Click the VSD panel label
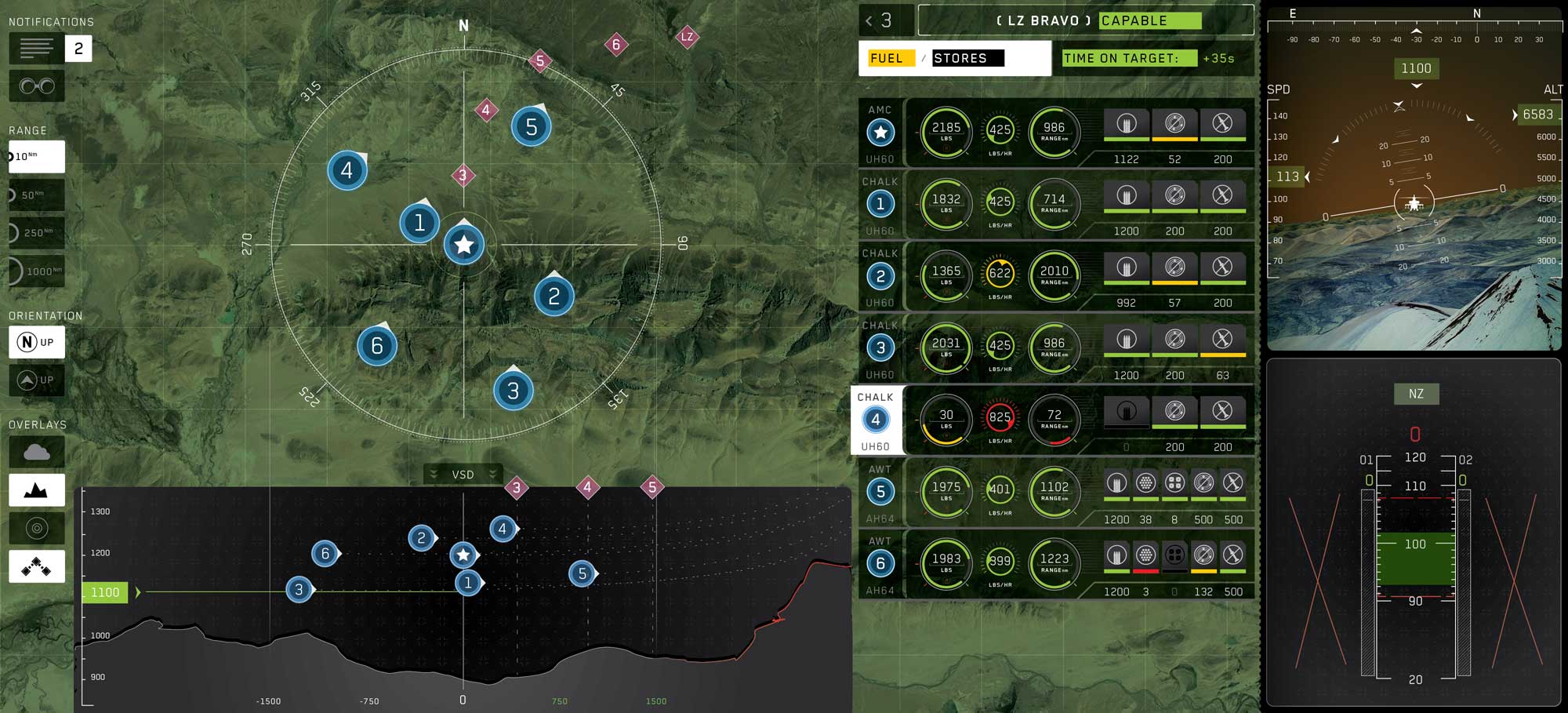Screen dimensions: 1568x713 (x=463, y=475)
